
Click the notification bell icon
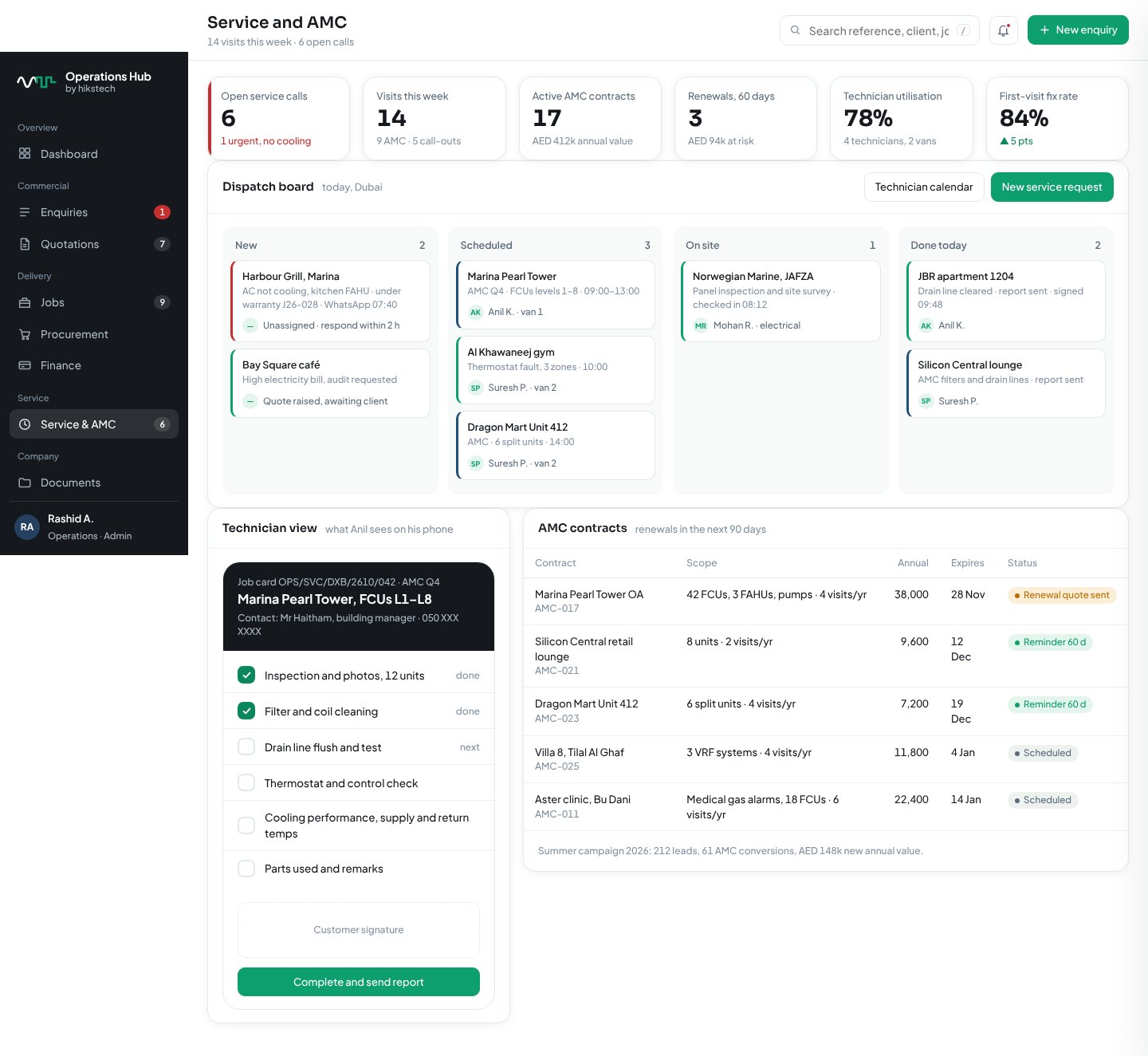1003,30
